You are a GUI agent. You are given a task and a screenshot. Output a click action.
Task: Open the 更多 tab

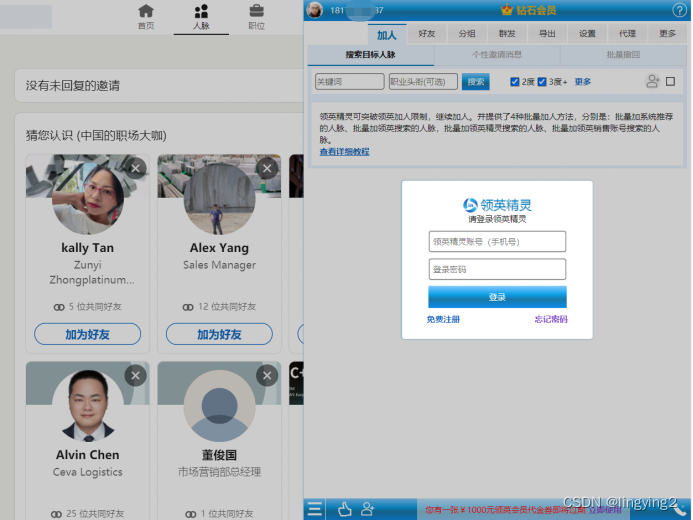(x=667, y=34)
